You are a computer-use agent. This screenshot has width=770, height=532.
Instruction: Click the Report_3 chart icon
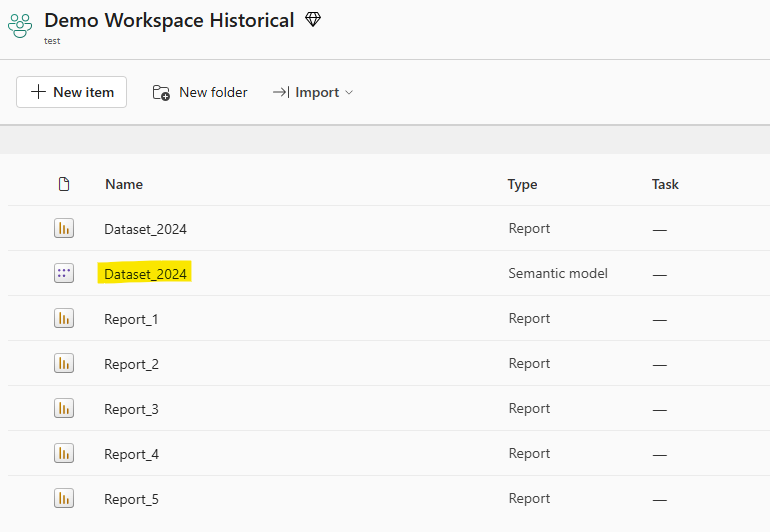64,409
